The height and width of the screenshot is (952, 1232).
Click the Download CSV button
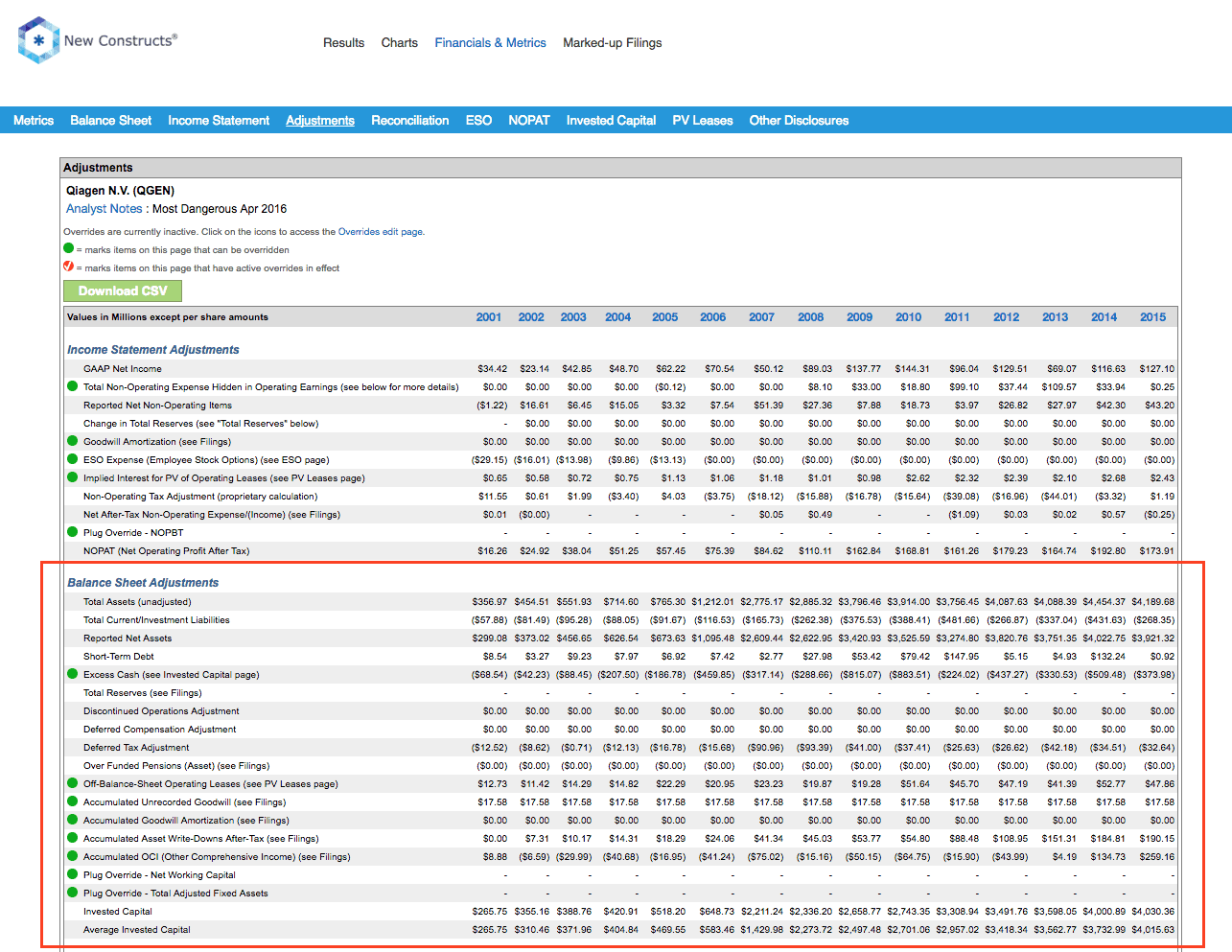123,290
